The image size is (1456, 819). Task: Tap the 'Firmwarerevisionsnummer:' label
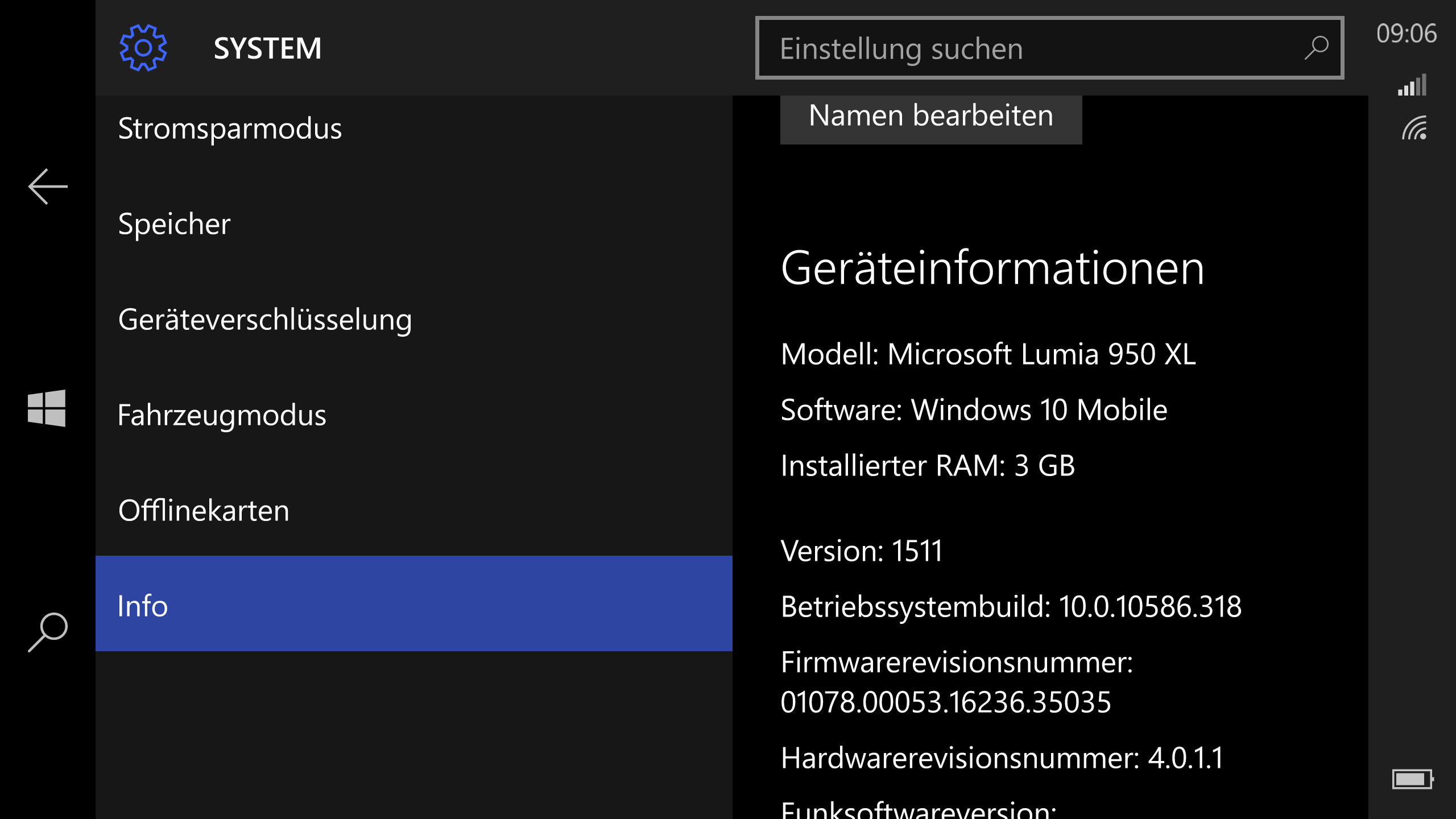(x=957, y=663)
